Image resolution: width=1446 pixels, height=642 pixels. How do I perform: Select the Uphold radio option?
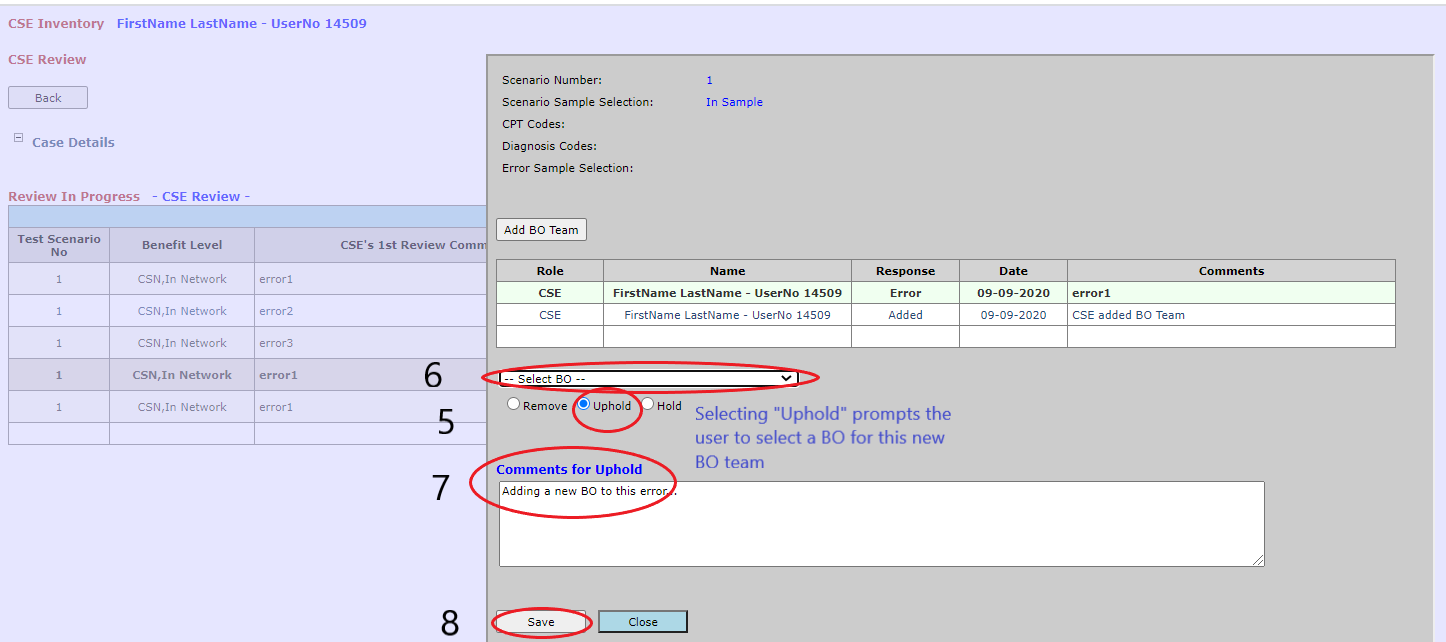[584, 405]
